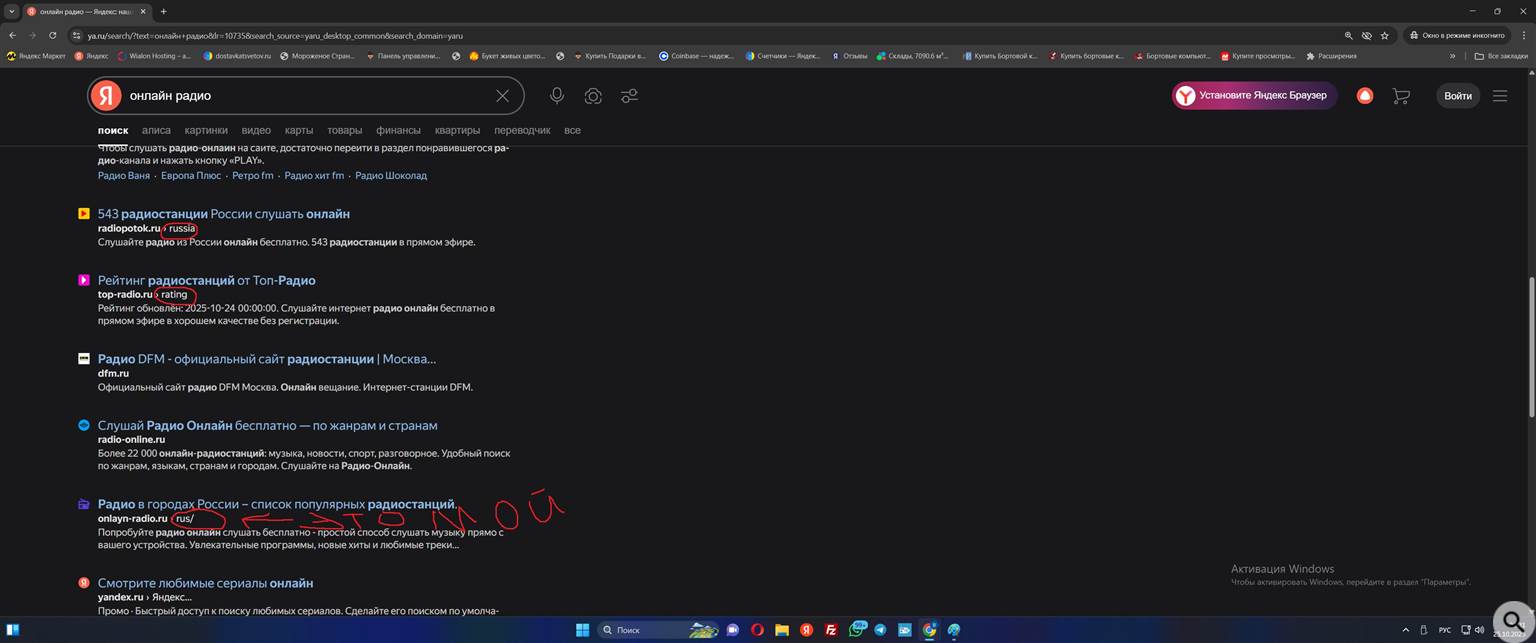Open advanced search filters icon beside the camera
The width and height of the screenshot is (1536, 643).
[629, 96]
